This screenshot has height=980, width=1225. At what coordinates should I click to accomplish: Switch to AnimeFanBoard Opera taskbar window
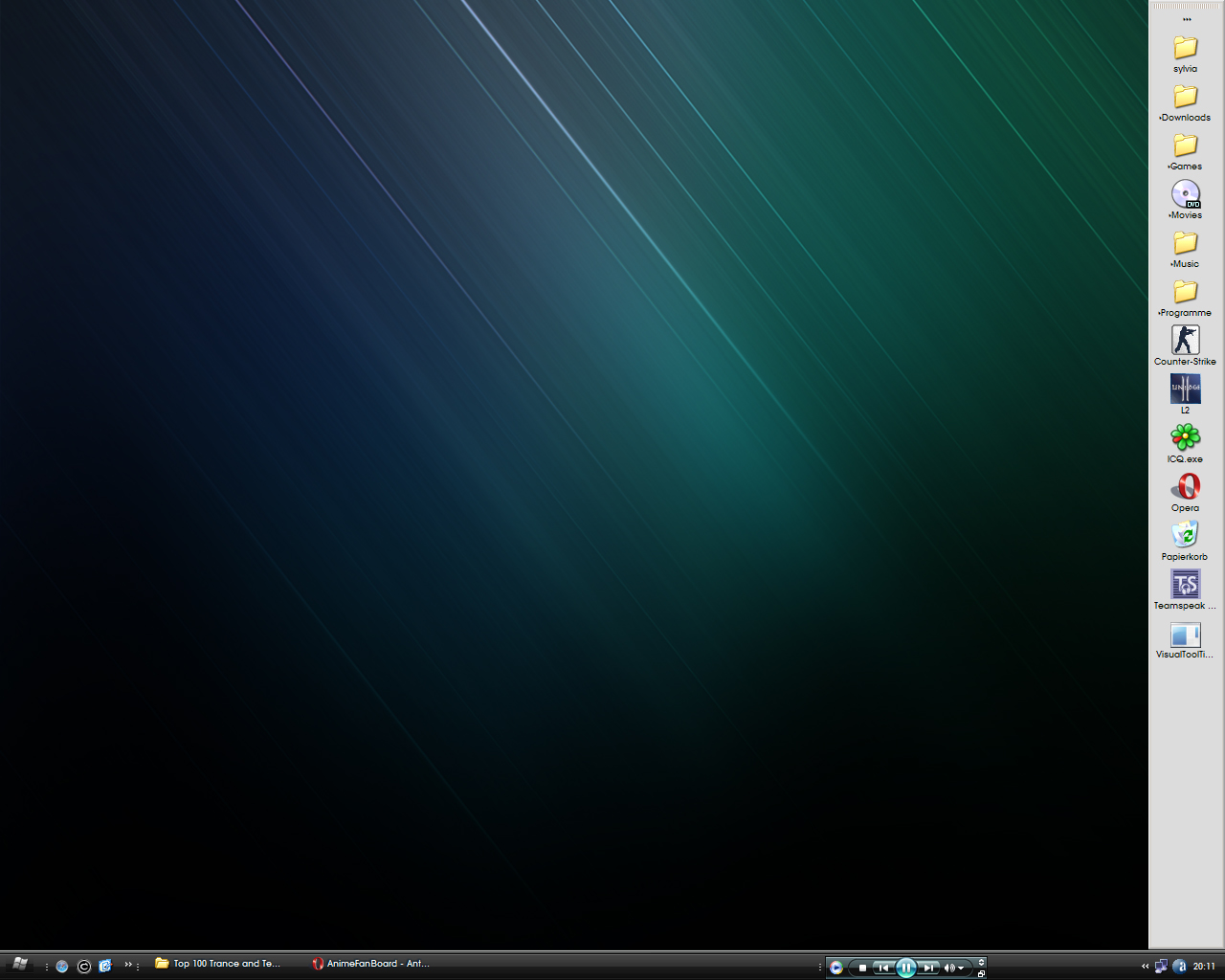pyautogui.click(x=371, y=964)
